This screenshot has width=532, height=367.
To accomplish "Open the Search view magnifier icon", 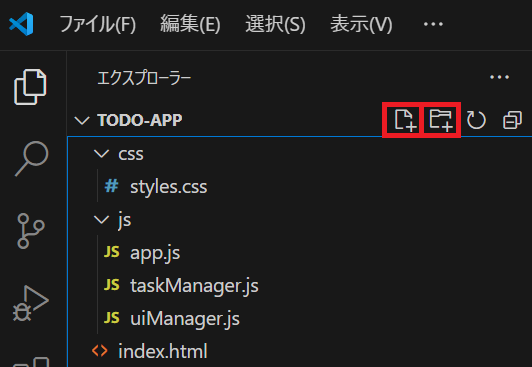I will click(32, 158).
